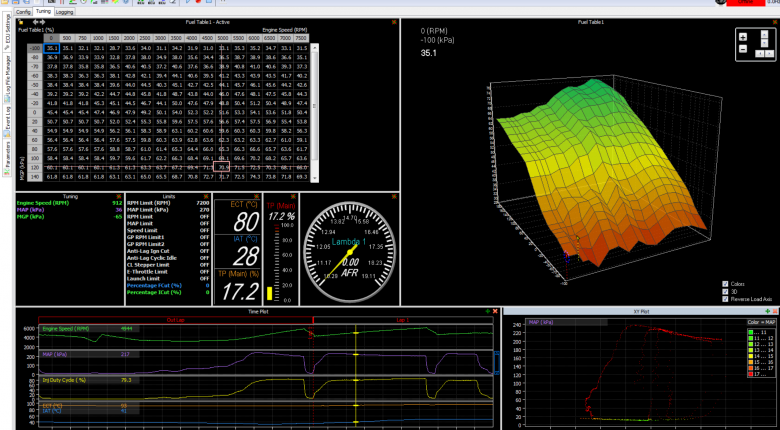
Task: Click the MAP (kPa) axis label in XY Plot
Action: click(541, 322)
